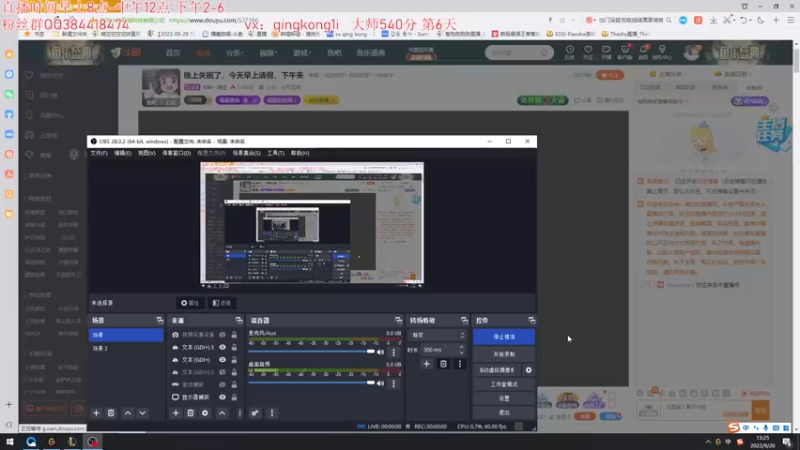Open the 视图(V) menu in OBS
Image resolution: width=800 pixels, height=450 pixels.
(146, 153)
